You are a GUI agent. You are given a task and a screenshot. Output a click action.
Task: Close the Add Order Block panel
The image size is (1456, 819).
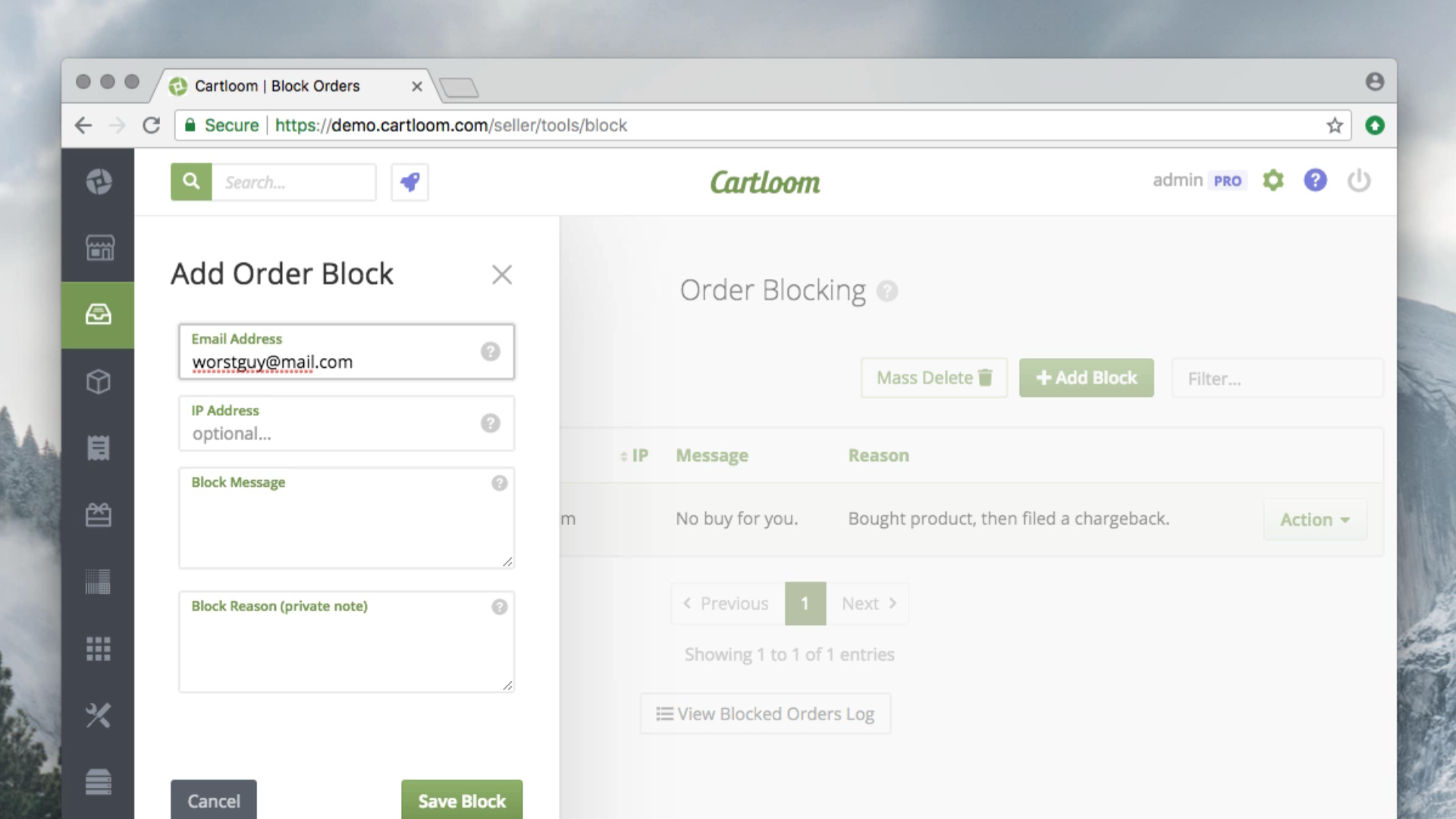[x=502, y=275]
